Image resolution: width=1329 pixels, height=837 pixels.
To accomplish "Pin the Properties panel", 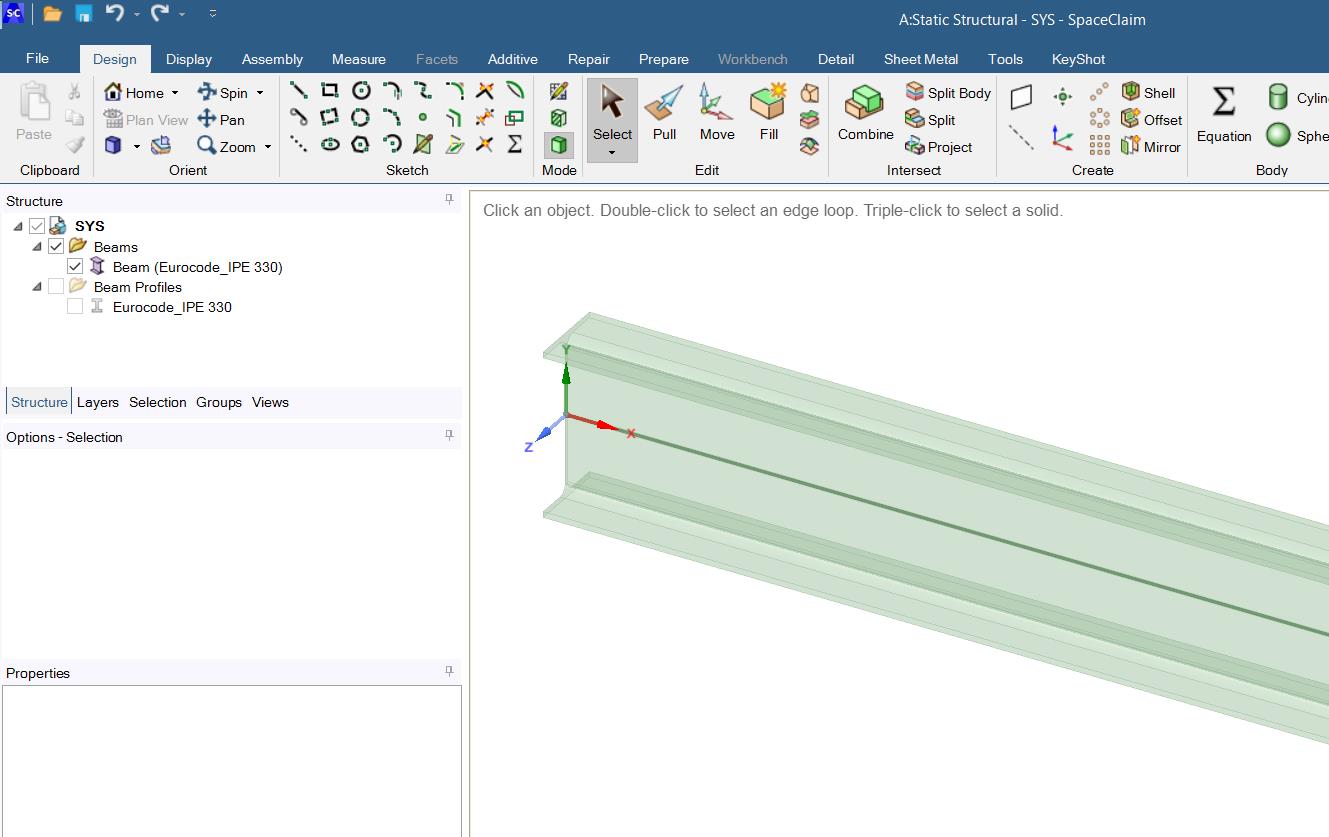I will tap(449, 672).
